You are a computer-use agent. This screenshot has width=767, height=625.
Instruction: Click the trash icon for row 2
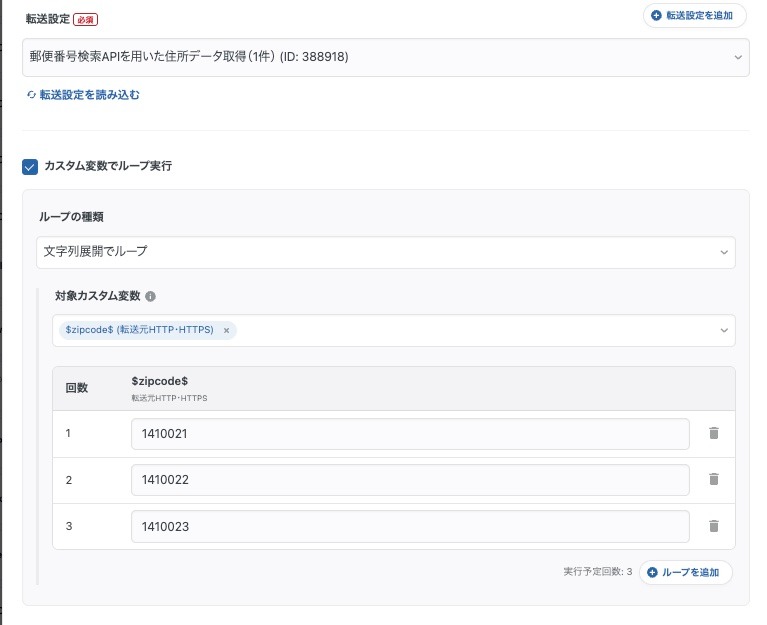point(713,479)
